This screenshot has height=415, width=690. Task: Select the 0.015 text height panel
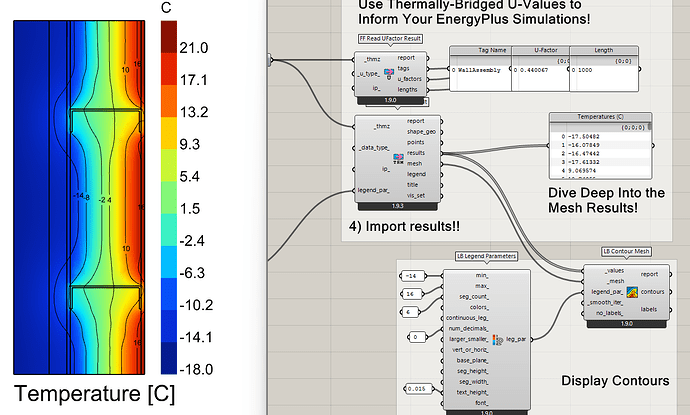[417, 388]
